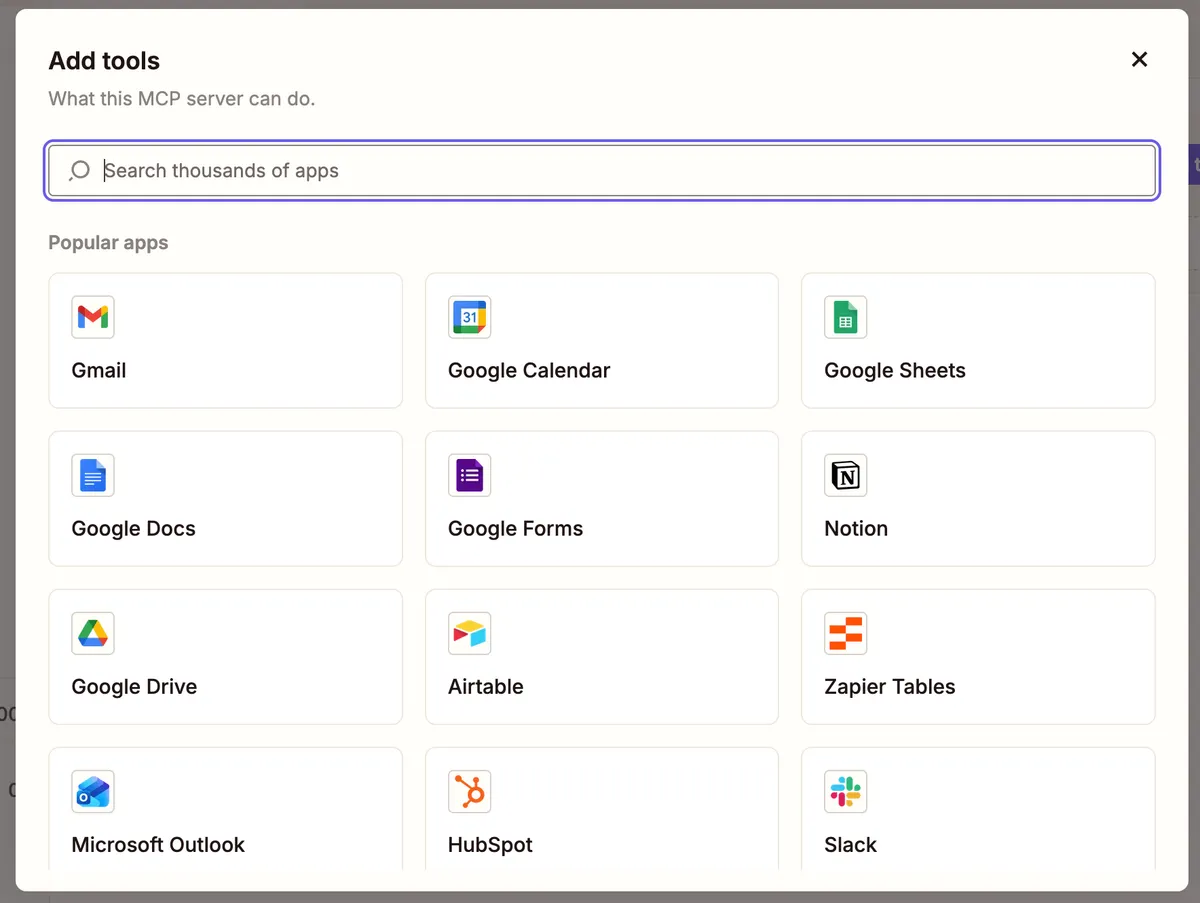
Task: Click the Airtable icon
Action: coord(470,633)
